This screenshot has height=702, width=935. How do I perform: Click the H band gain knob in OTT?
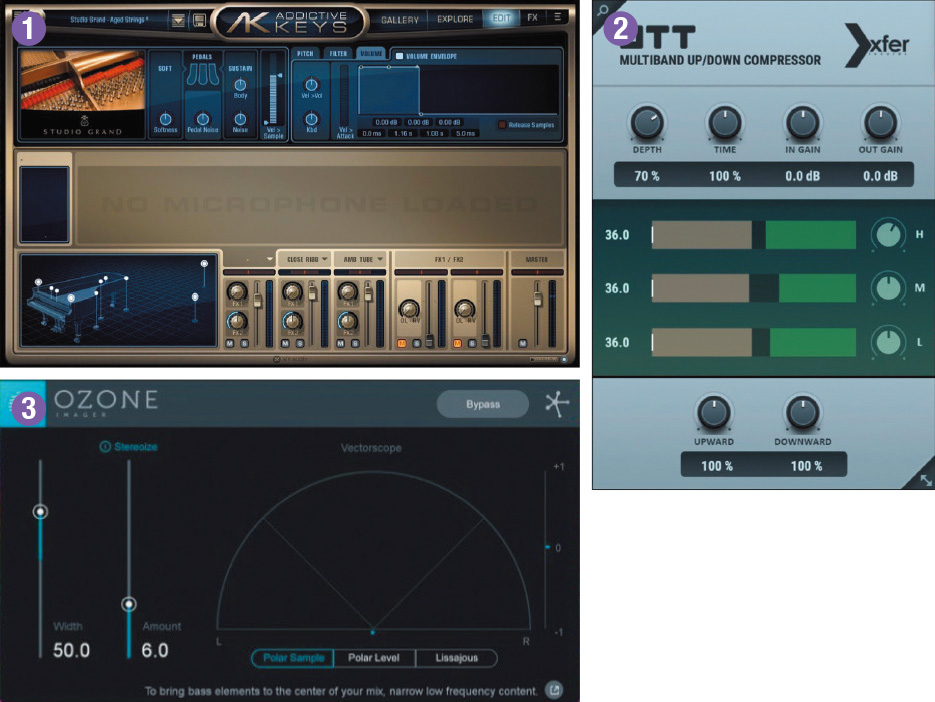tap(888, 234)
